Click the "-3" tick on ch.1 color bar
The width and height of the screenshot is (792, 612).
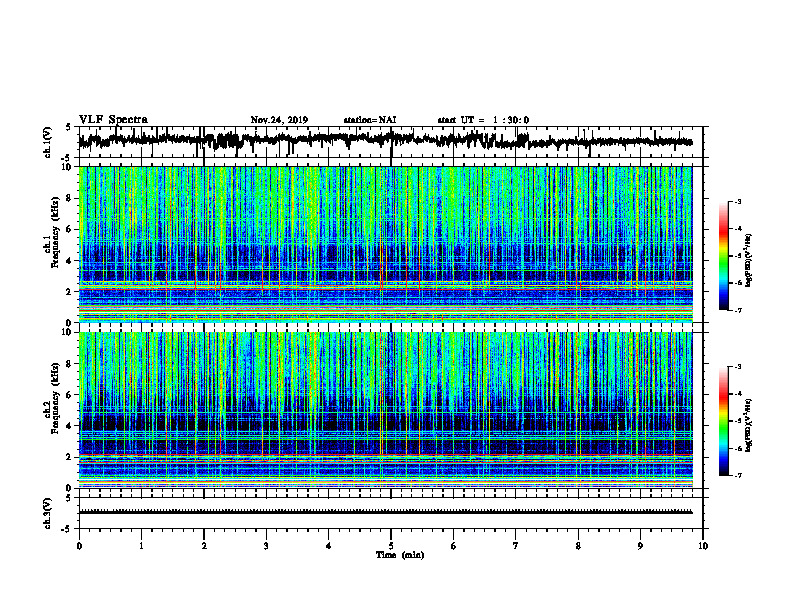click(738, 201)
